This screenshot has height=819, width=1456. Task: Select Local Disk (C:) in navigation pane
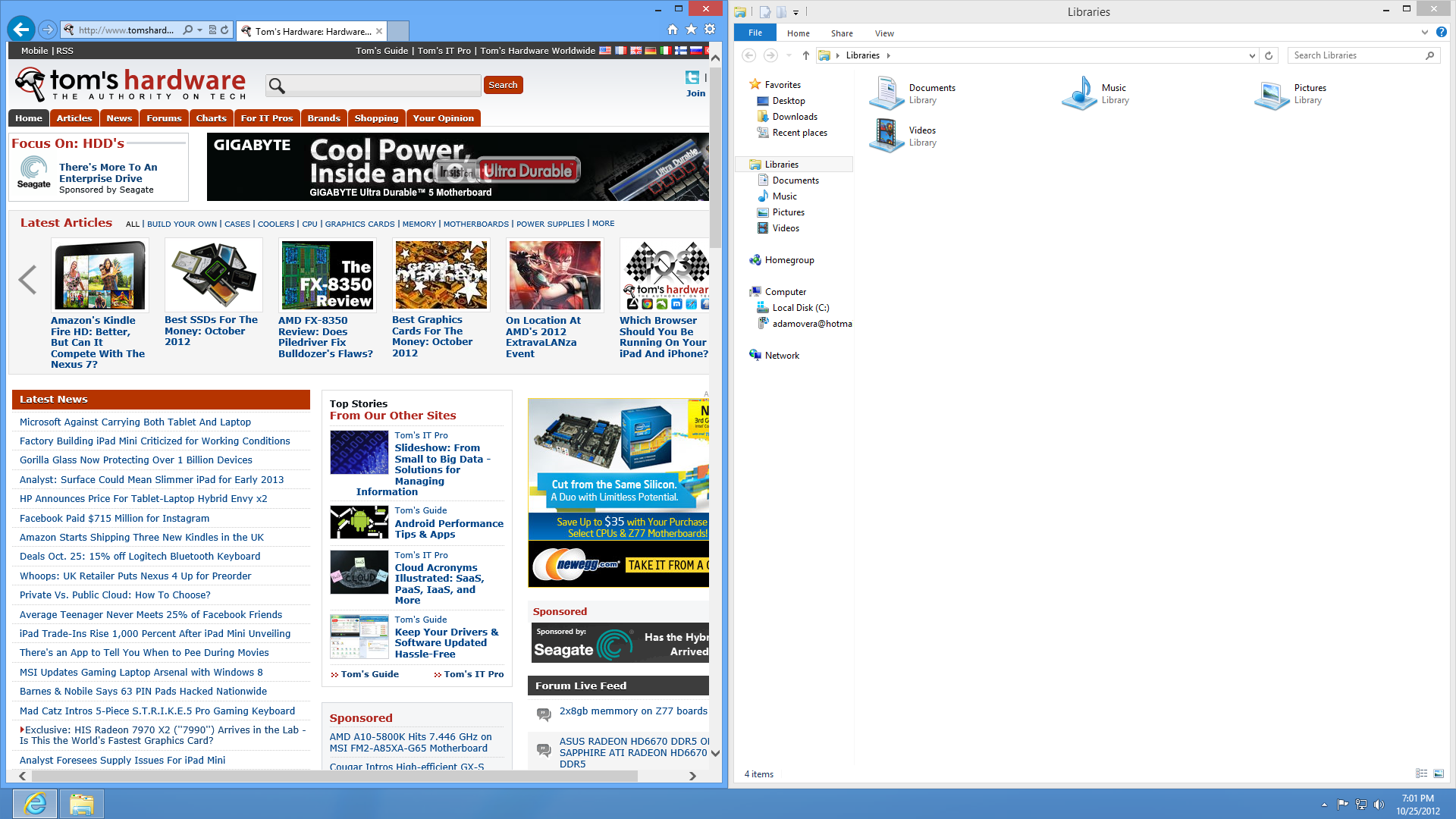pyautogui.click(x=800, y=308)
